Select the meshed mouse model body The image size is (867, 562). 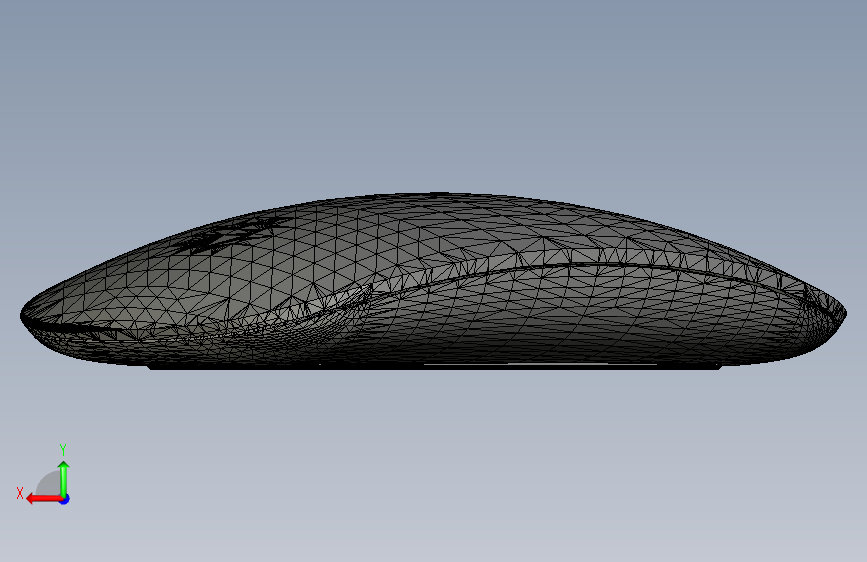(433, 281)
